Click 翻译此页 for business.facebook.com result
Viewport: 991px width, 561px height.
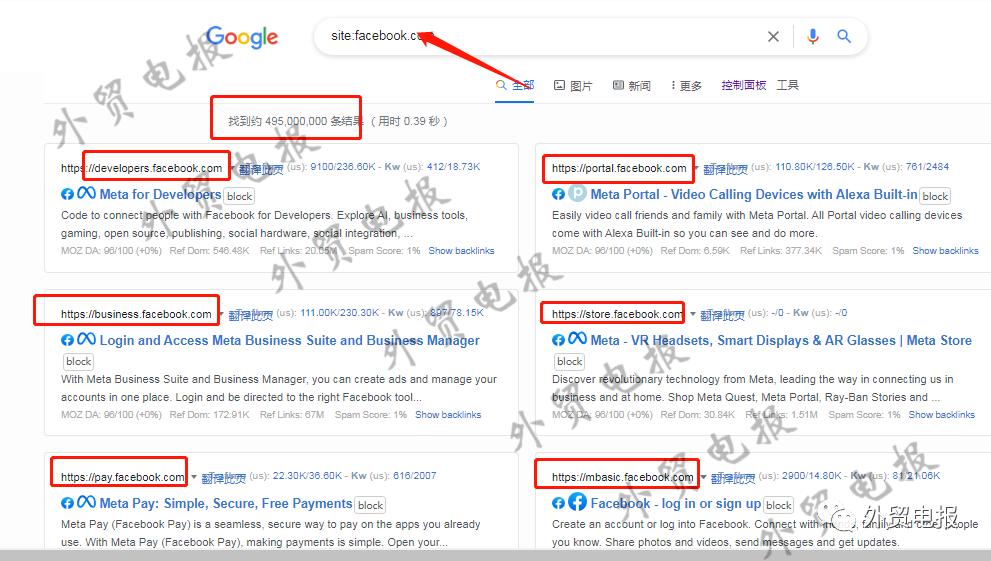[250, 315]
